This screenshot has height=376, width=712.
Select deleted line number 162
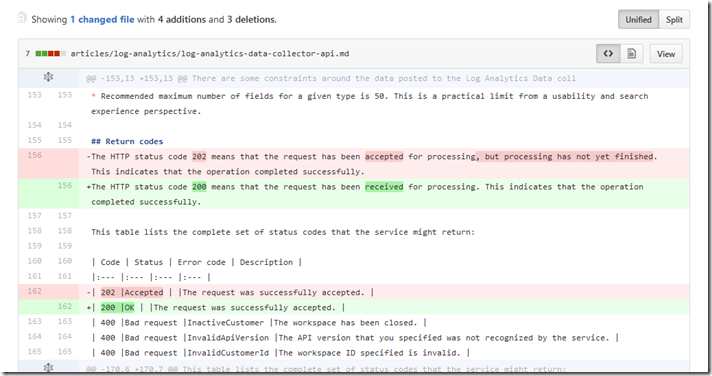(x=35, y=291)
